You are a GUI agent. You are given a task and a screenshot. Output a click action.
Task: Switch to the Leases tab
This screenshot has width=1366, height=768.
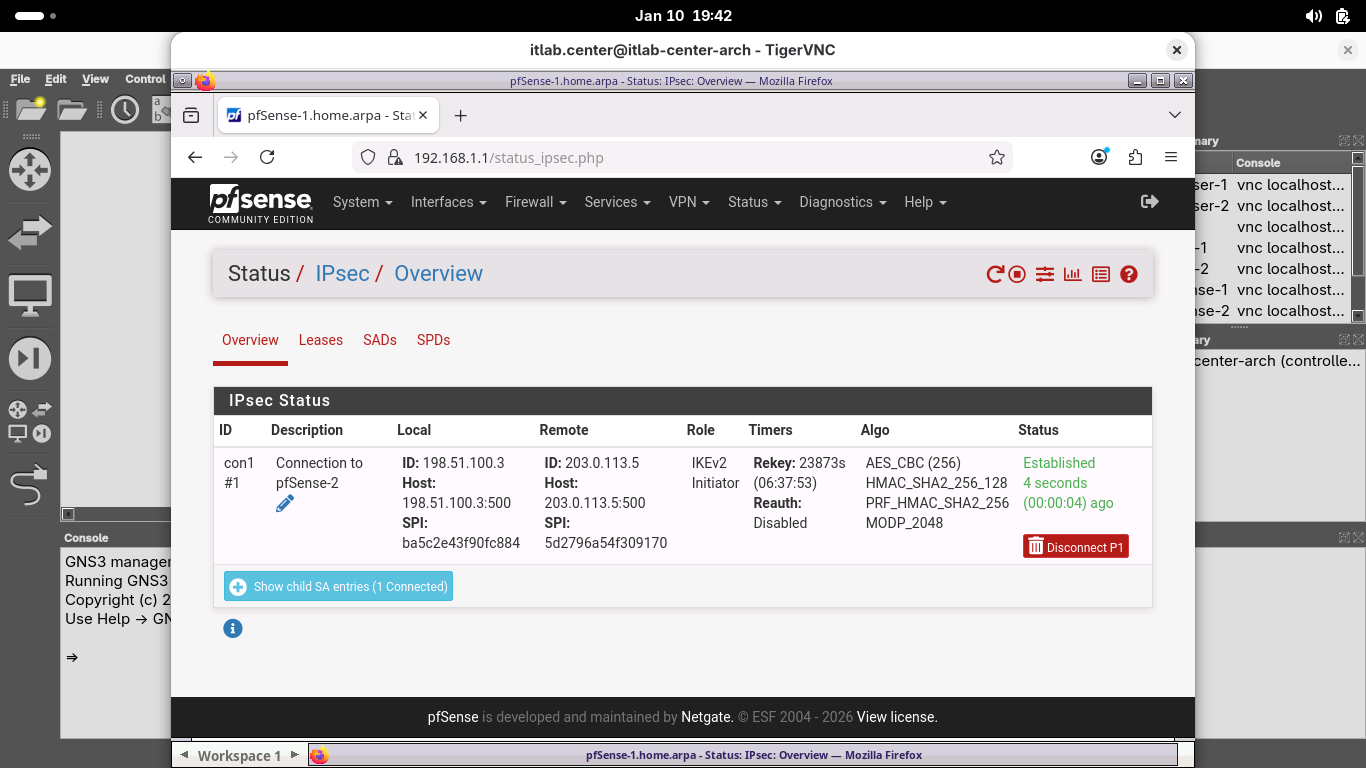320,340
